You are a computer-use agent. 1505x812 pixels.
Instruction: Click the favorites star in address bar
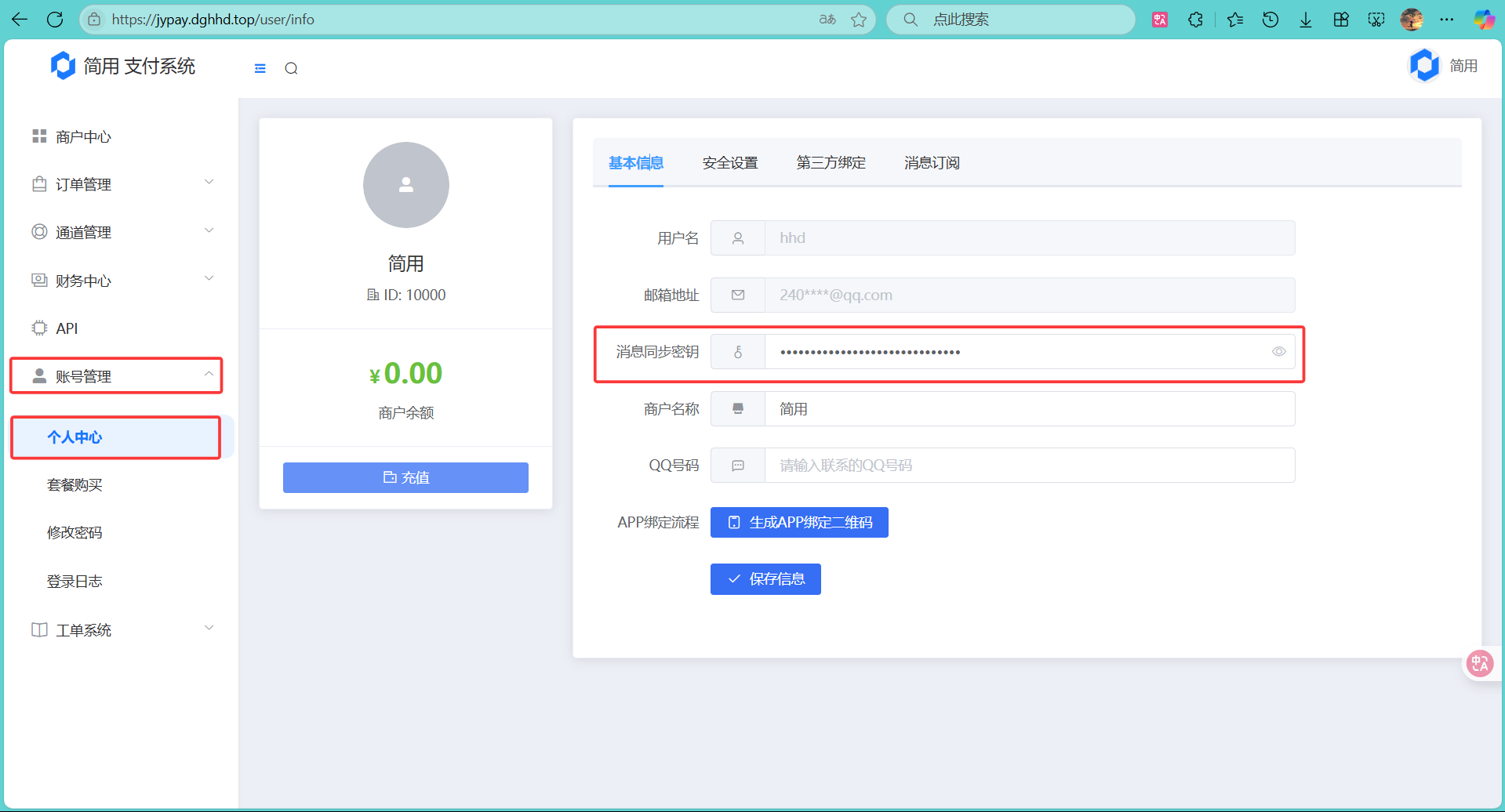coord(859,20)
